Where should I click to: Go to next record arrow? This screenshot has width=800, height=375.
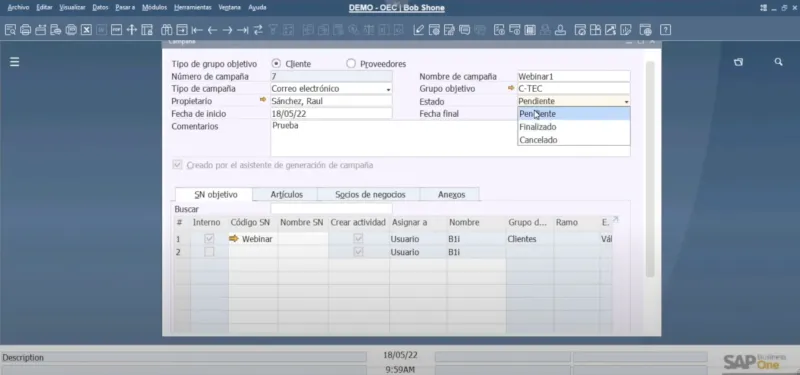228,30
